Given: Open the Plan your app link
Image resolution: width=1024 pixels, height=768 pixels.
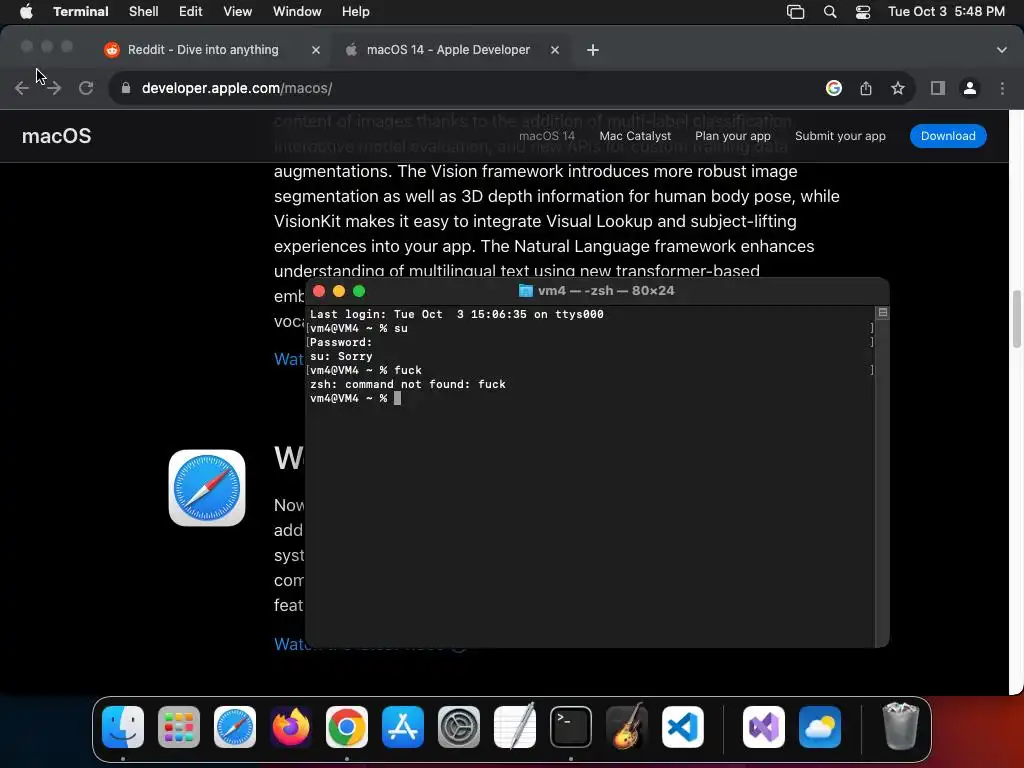Looking at the screenshot, I should (x=733, y=136).
